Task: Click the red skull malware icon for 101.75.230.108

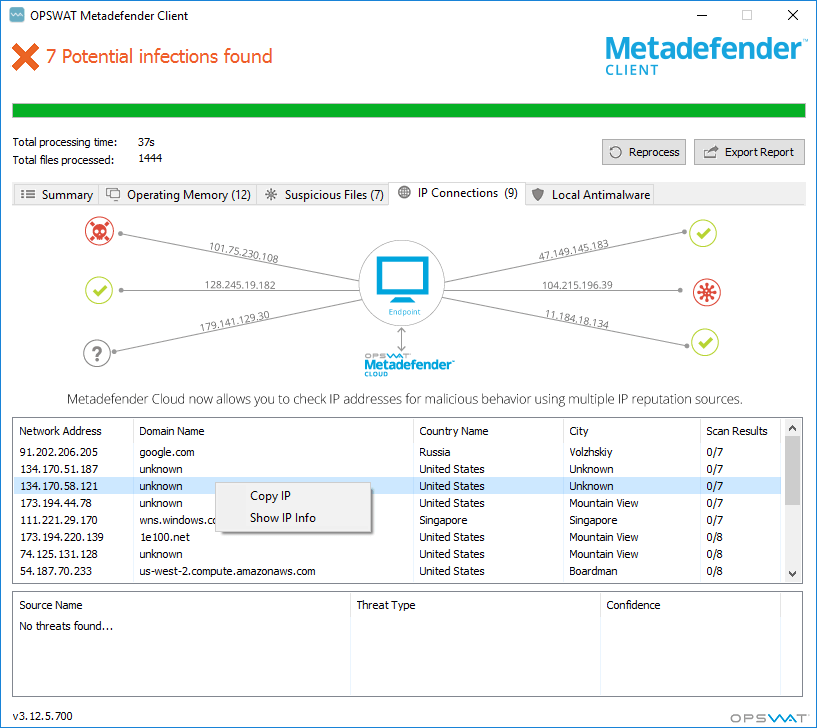Action: click(x=99, y=231)
